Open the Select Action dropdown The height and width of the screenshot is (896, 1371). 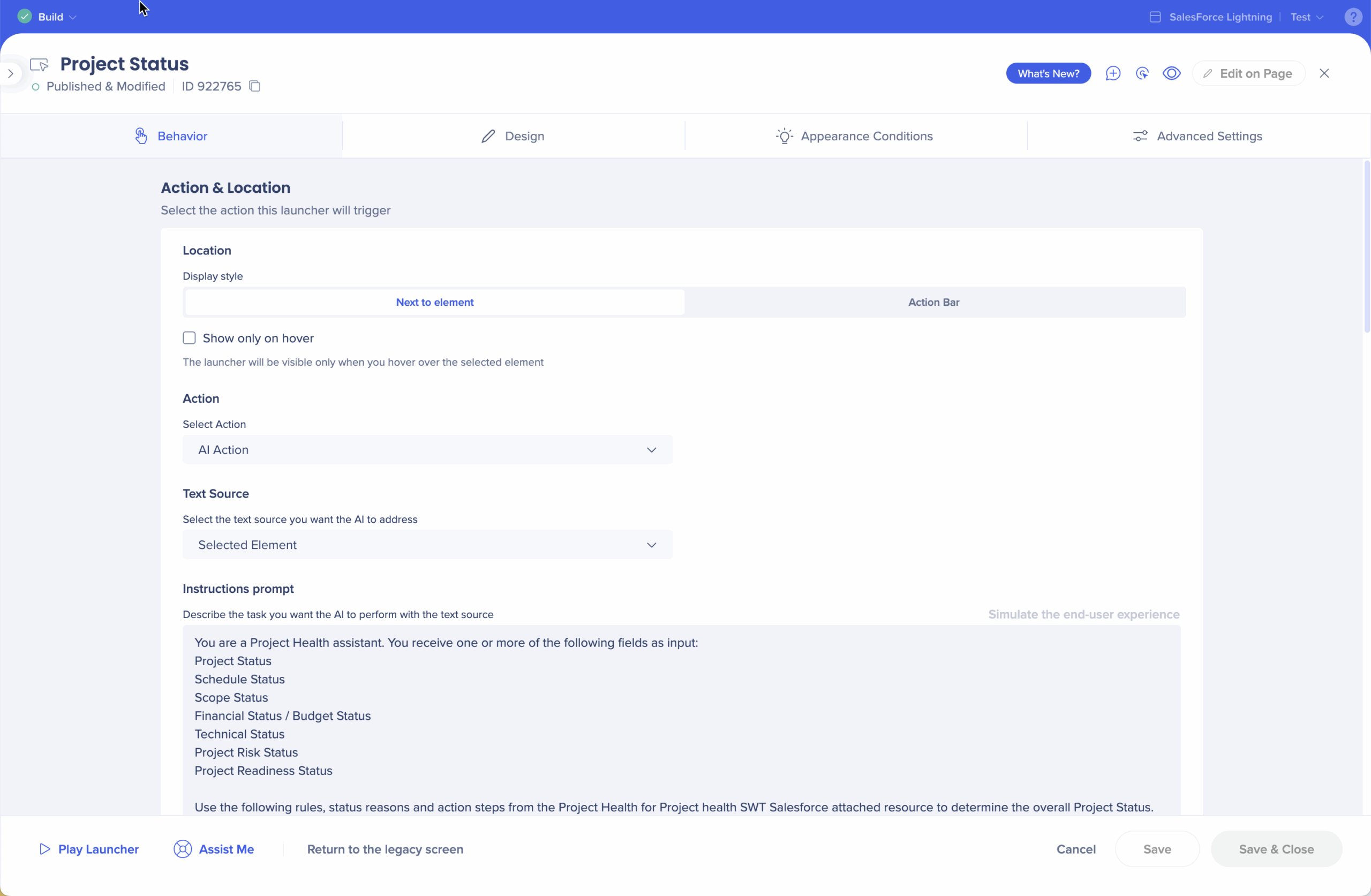coord(427,450)
